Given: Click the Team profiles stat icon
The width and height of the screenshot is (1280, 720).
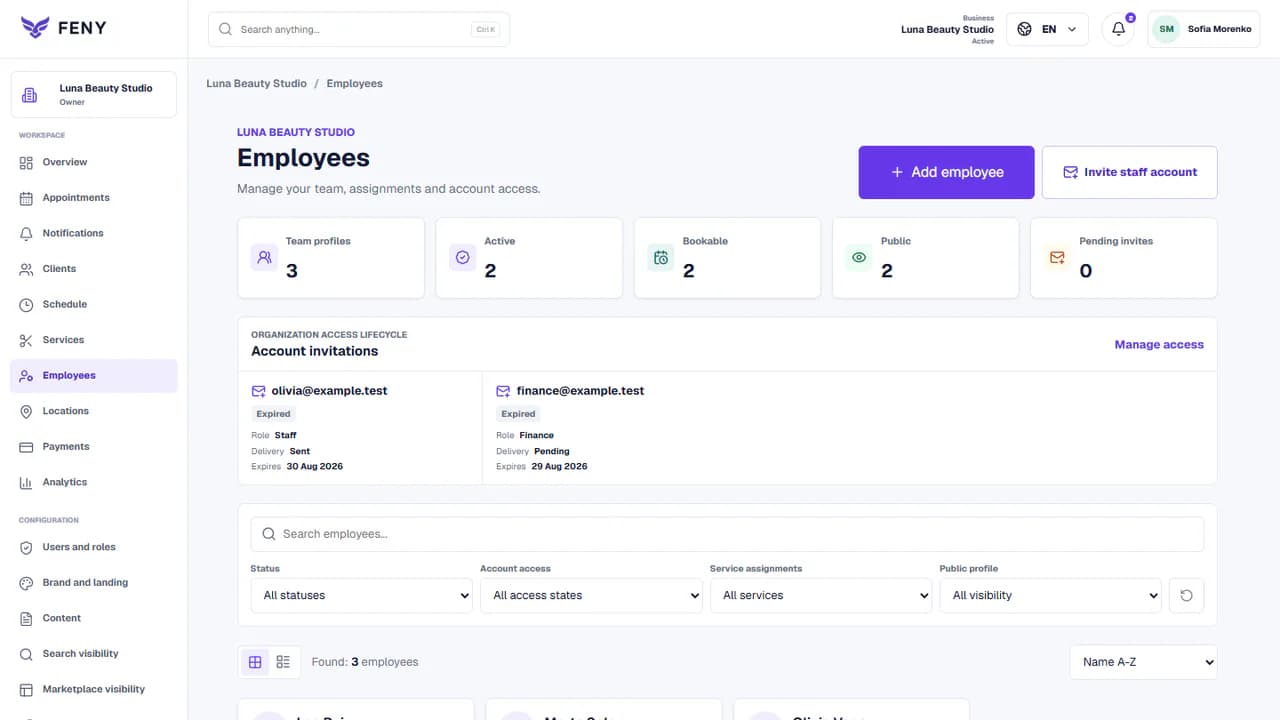Looking at the screenshot, I should [x=264, y=258].
